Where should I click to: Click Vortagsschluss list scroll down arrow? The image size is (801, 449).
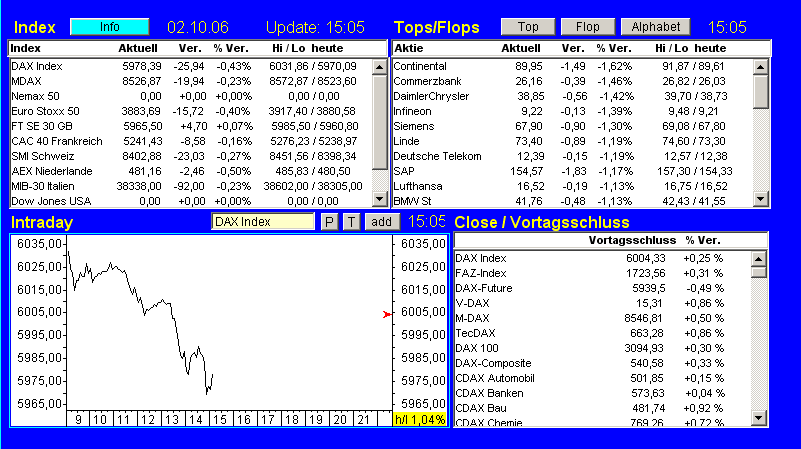pyautogui.click(x=759, y=418)
